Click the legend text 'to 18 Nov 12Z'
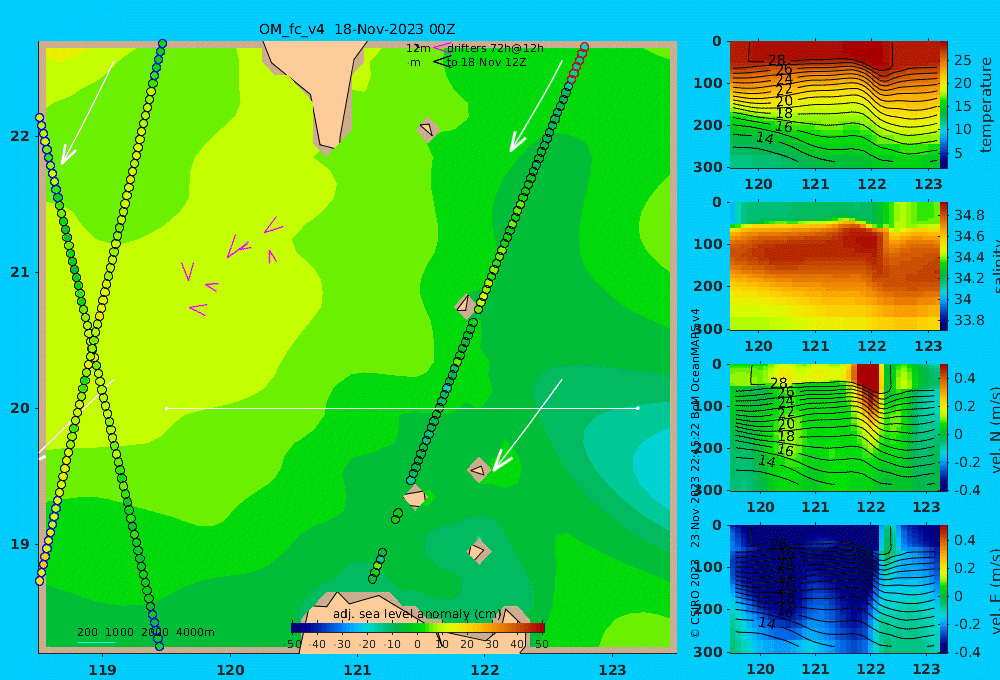1000x680 pixels. 487,63
